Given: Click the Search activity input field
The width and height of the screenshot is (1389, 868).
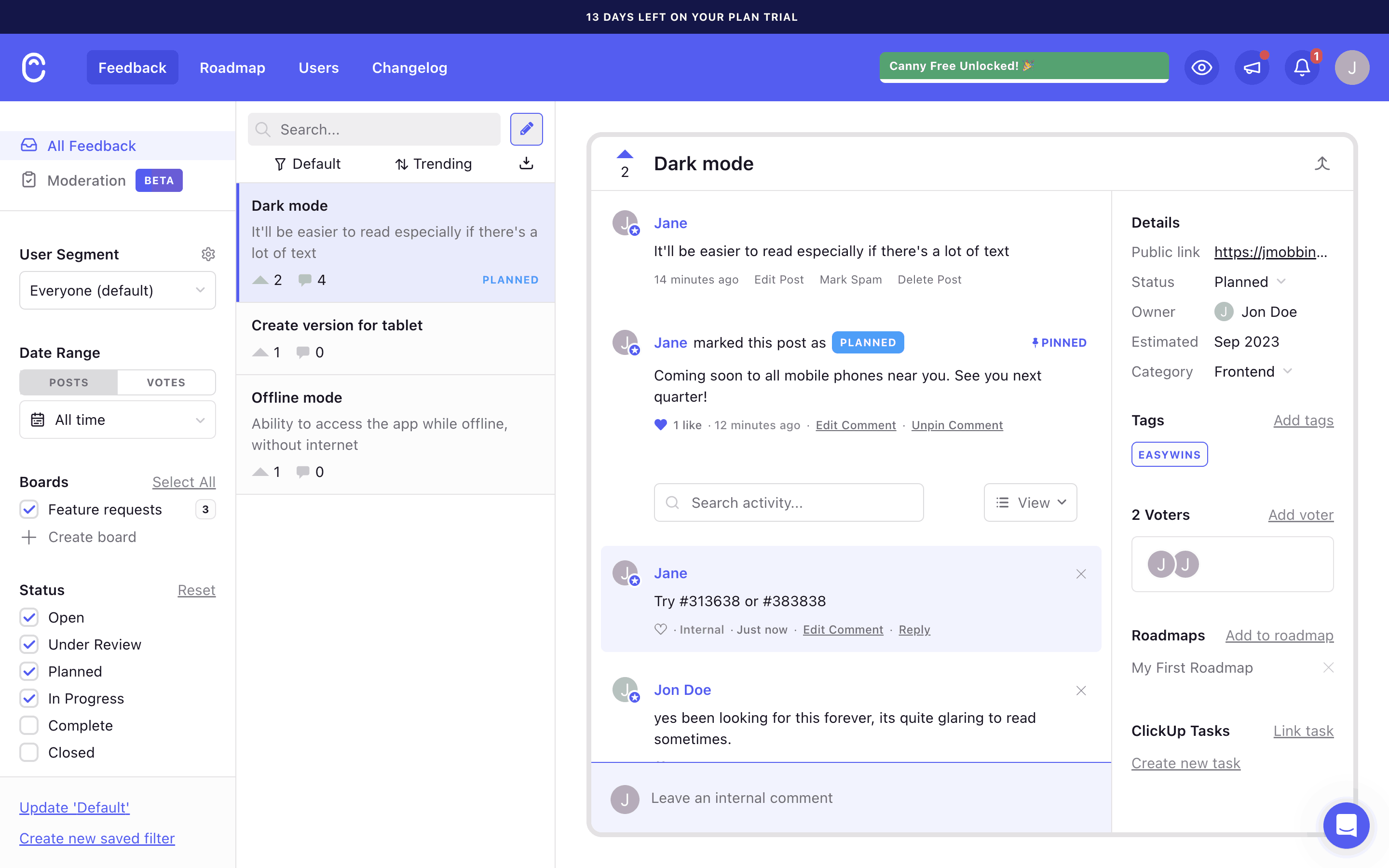Looking at the screenshot, I should pos(788,502).
